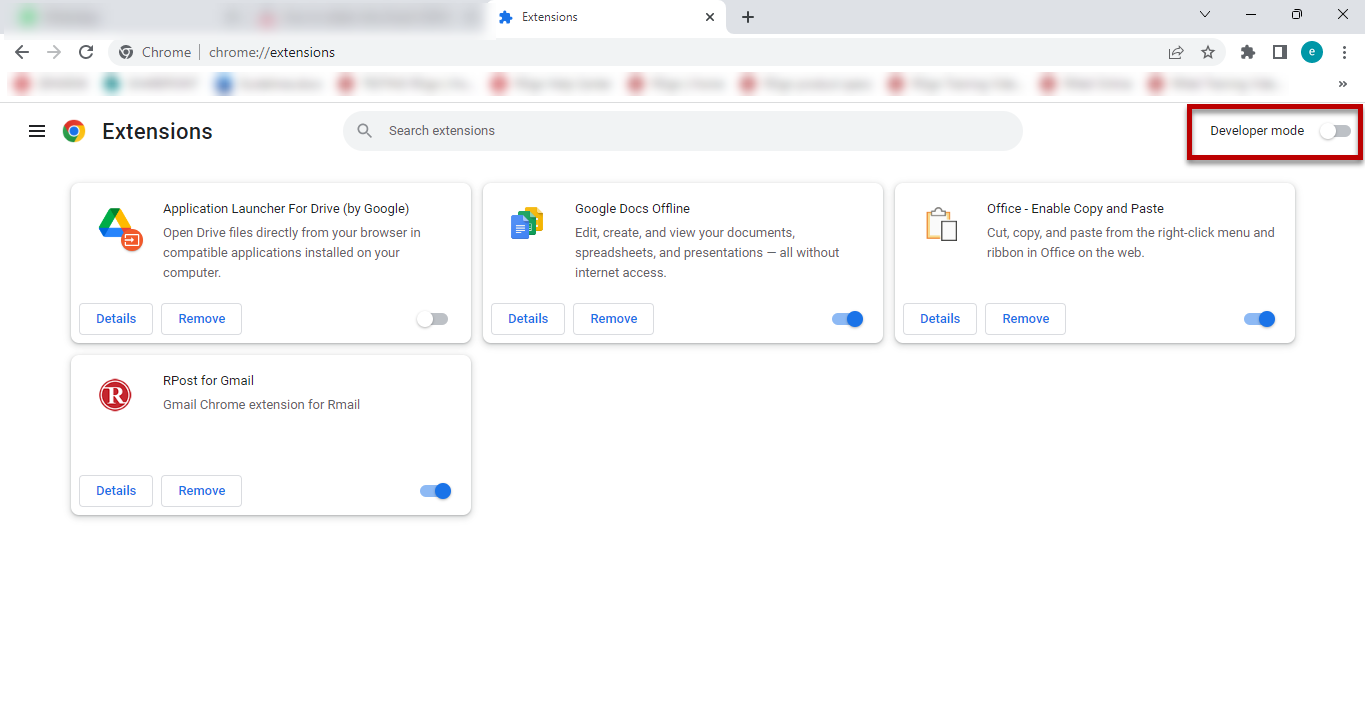
Task: Click the RPost for Gmail logo
Action: (x=115, y=396)
